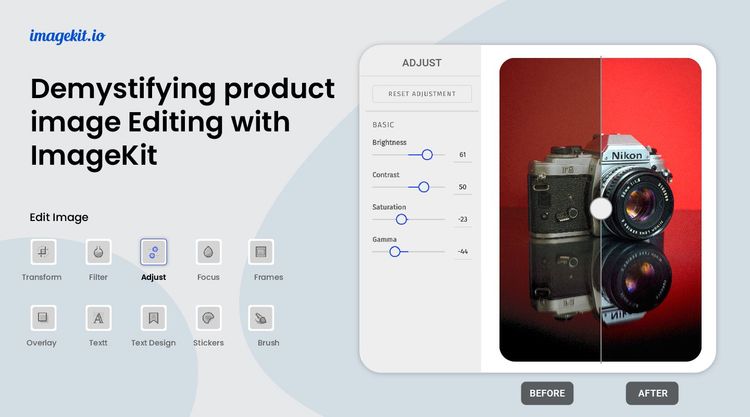Screen dimensions: 750x417
Task: Click the Gamma label text
Action: coord(384,239)
